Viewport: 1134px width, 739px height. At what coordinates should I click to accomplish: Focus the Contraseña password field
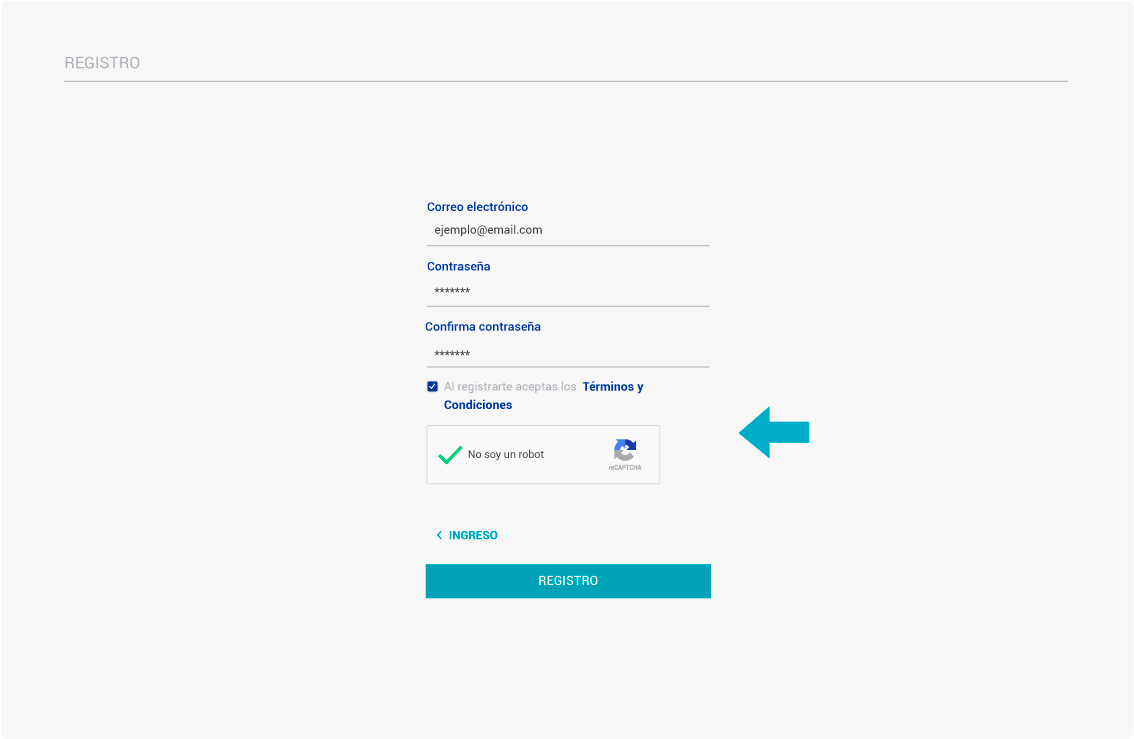click(x=568, y=291)
